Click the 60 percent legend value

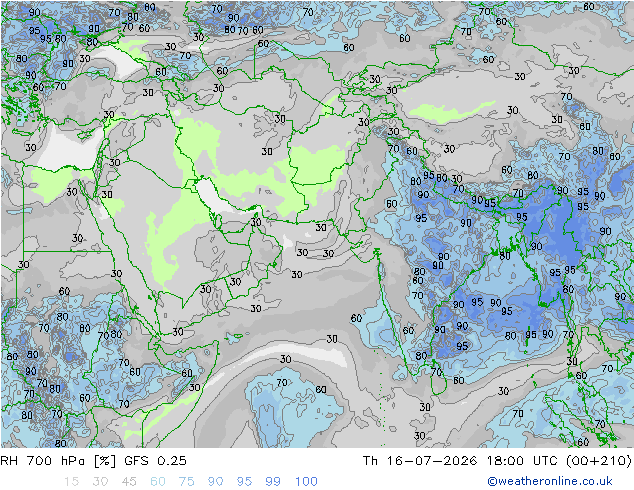(158, 482)
